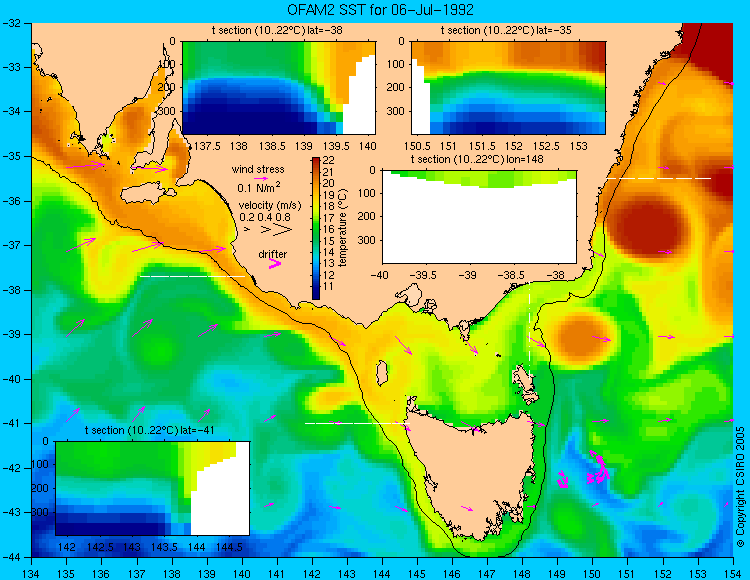Click the wind stress sample arrow in legend
The image size is (750, 580).
point(261,178)
